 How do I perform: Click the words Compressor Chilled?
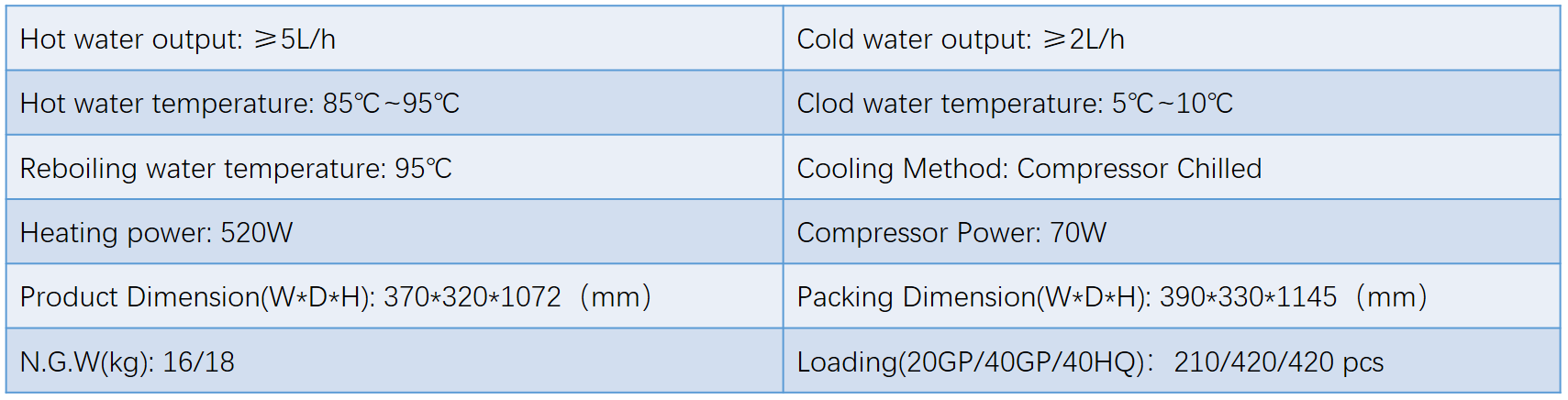1140,169
